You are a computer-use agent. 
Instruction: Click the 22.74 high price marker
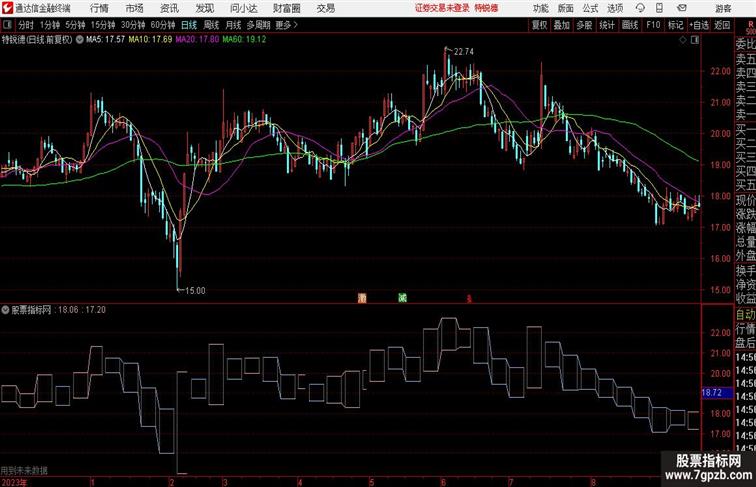[x=463, y=52]
